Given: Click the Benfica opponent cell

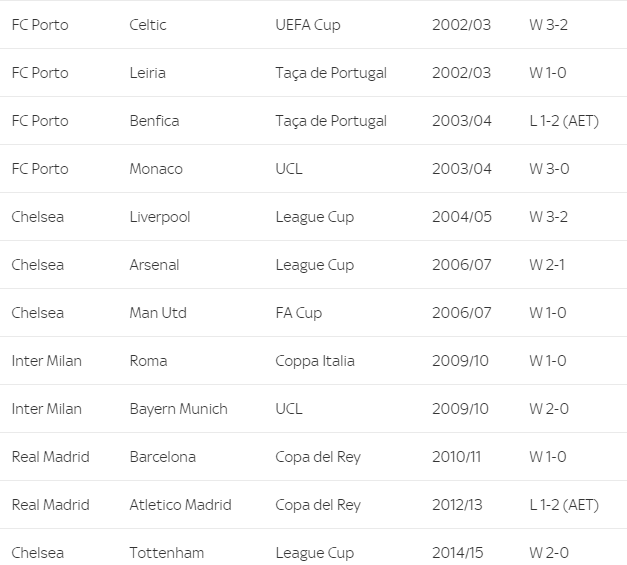Looking at the screenshot, I should coord(154,121).
